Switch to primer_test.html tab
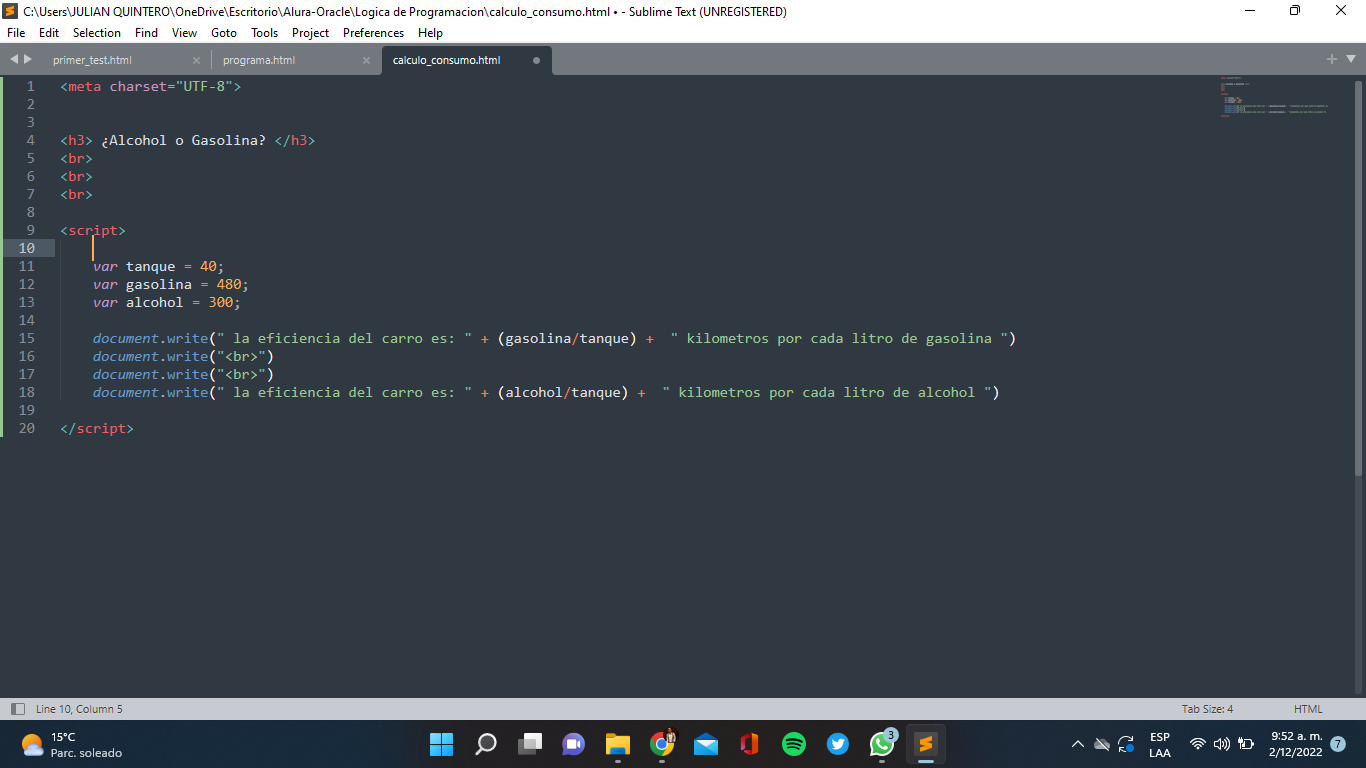Screen dimensions: 1366x768 point(92,60)
